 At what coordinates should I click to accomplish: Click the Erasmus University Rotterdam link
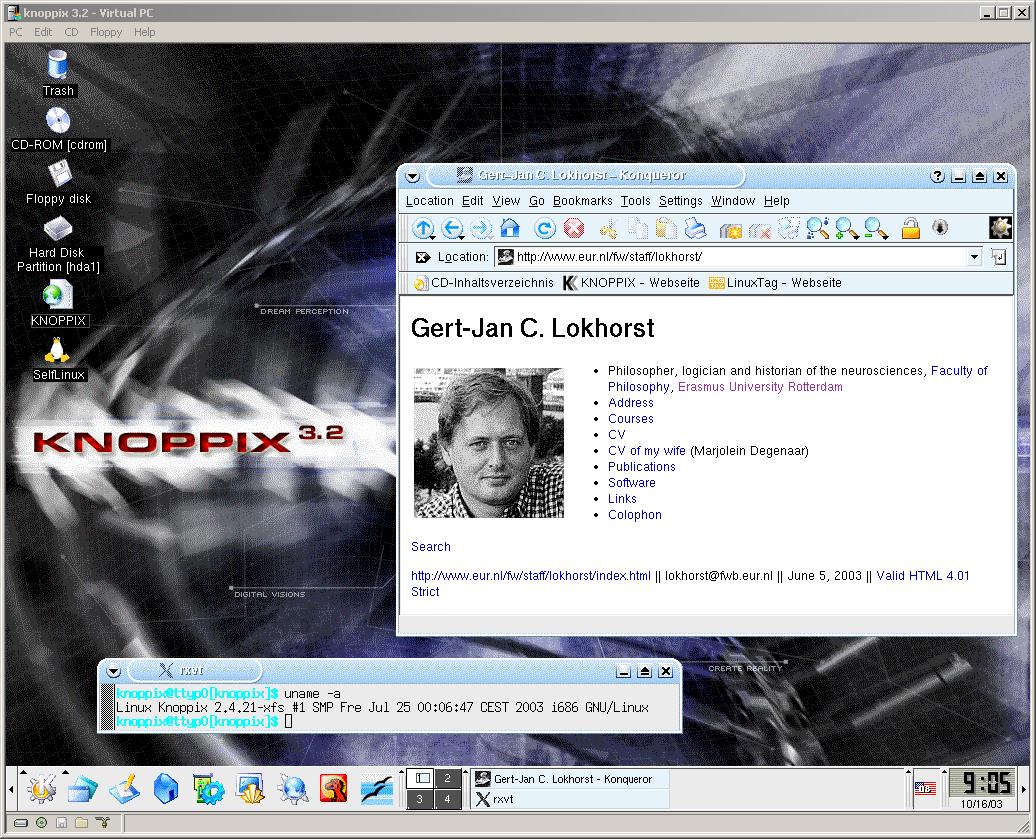pos(760,386)
